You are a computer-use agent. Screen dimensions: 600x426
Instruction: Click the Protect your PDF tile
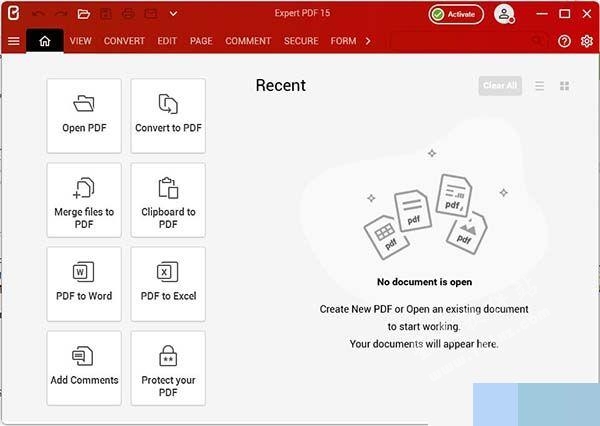[x=168, y=368]
